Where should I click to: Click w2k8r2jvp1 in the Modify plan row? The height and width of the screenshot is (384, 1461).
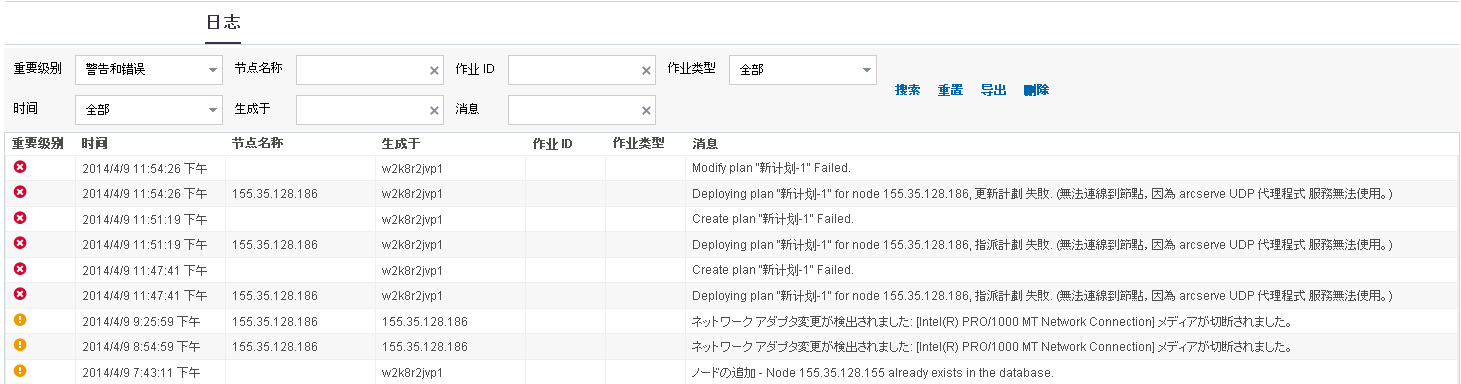click(412, 168)
